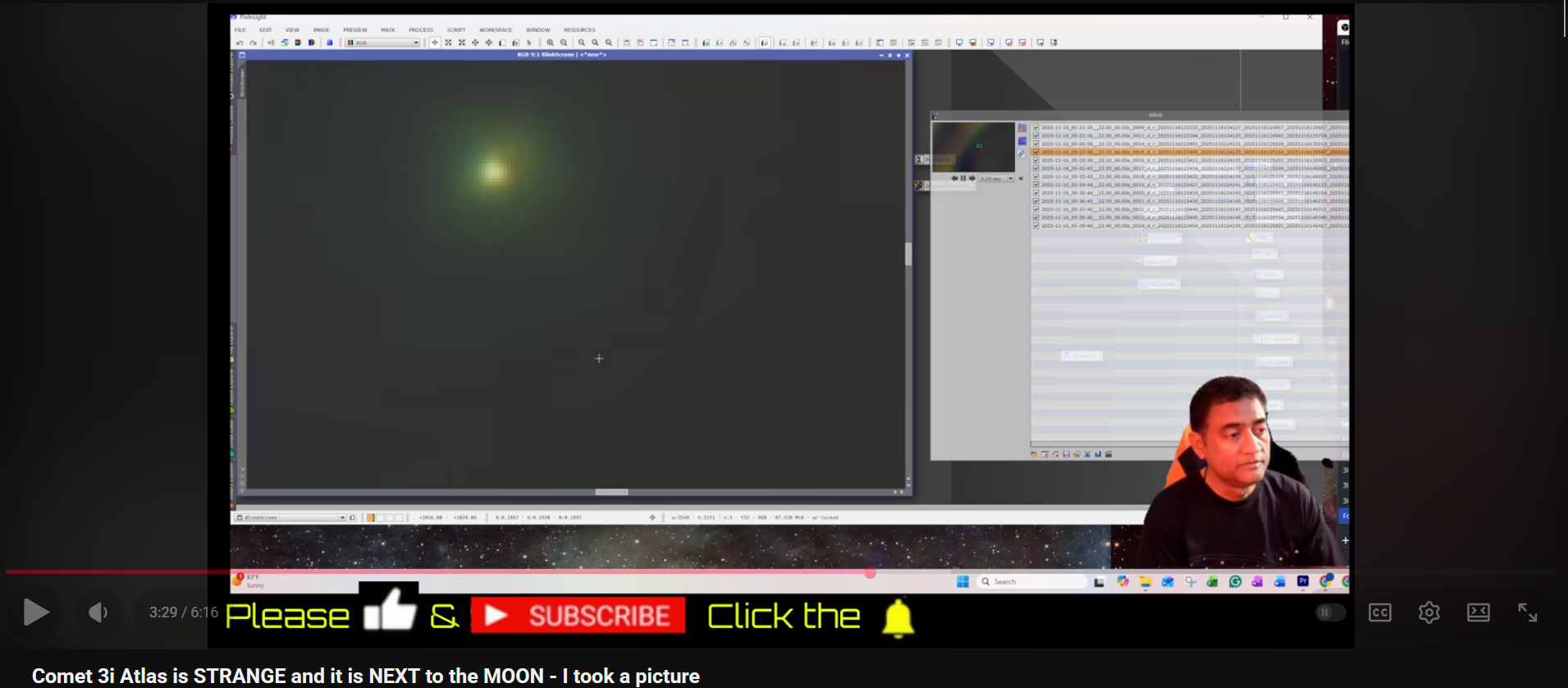1568x688 pixels.
Task: Click the Windows taskbar Search box
Action: pyautogui.click(x=1032, y=581)
